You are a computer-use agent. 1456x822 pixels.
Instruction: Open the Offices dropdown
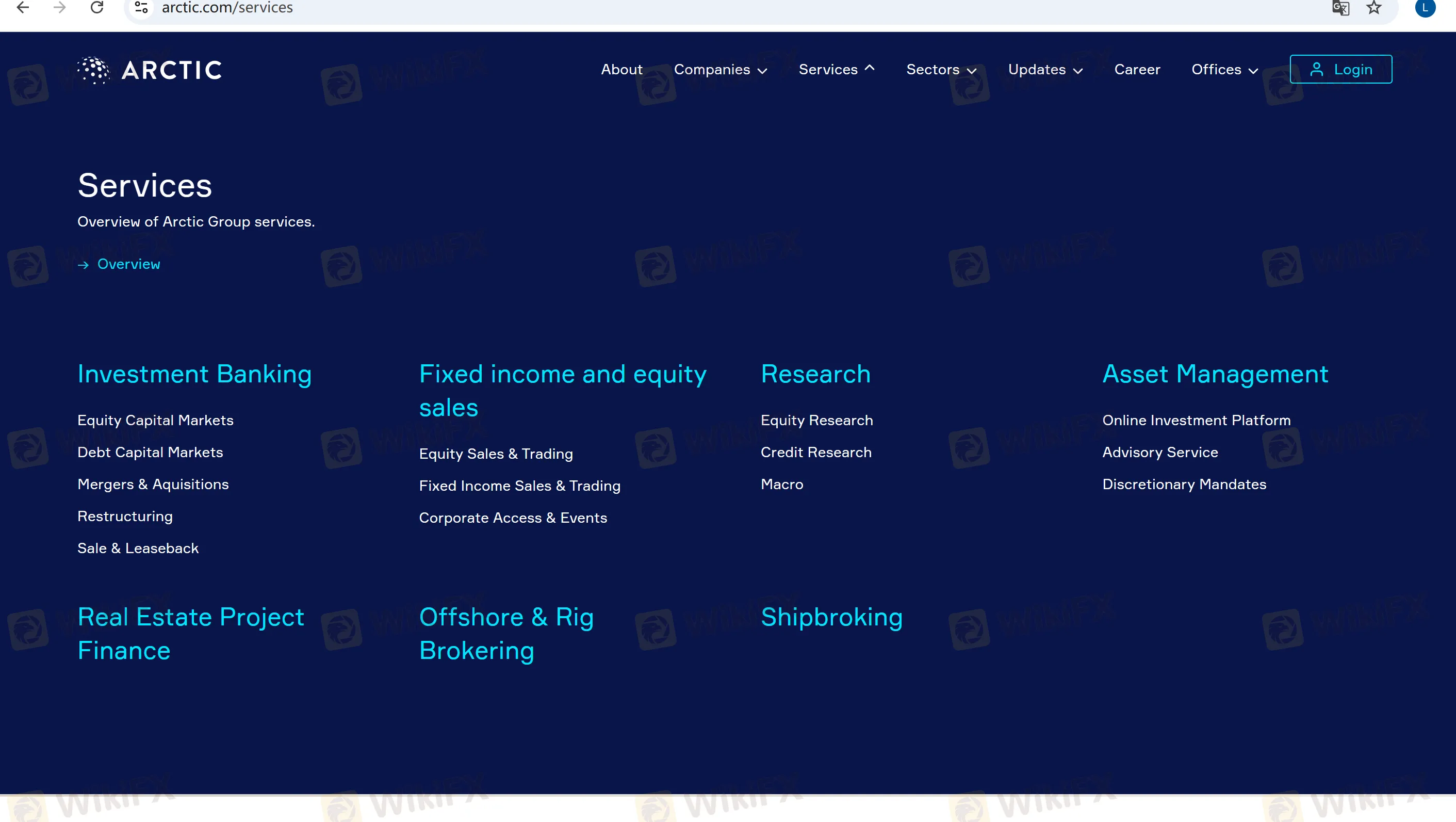1224,70
